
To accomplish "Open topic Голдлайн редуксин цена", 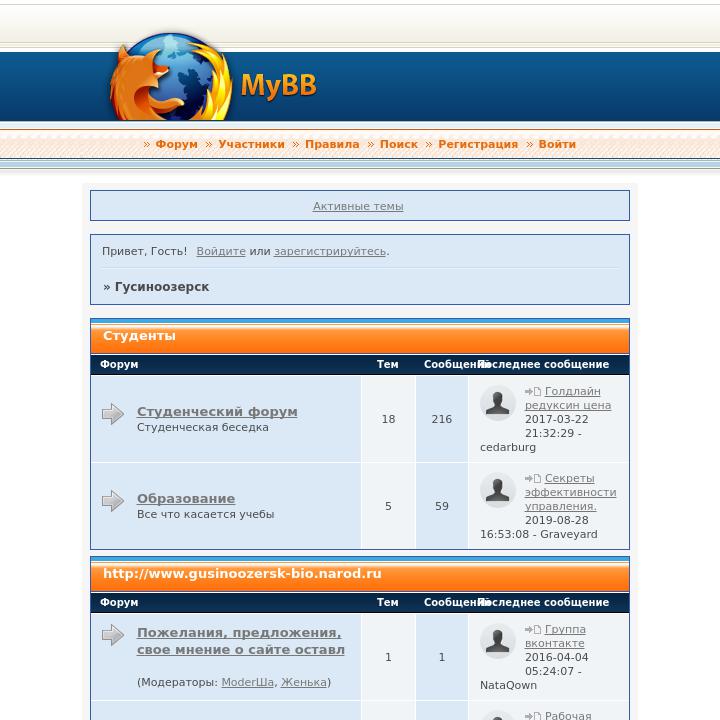I will [568, 398].
